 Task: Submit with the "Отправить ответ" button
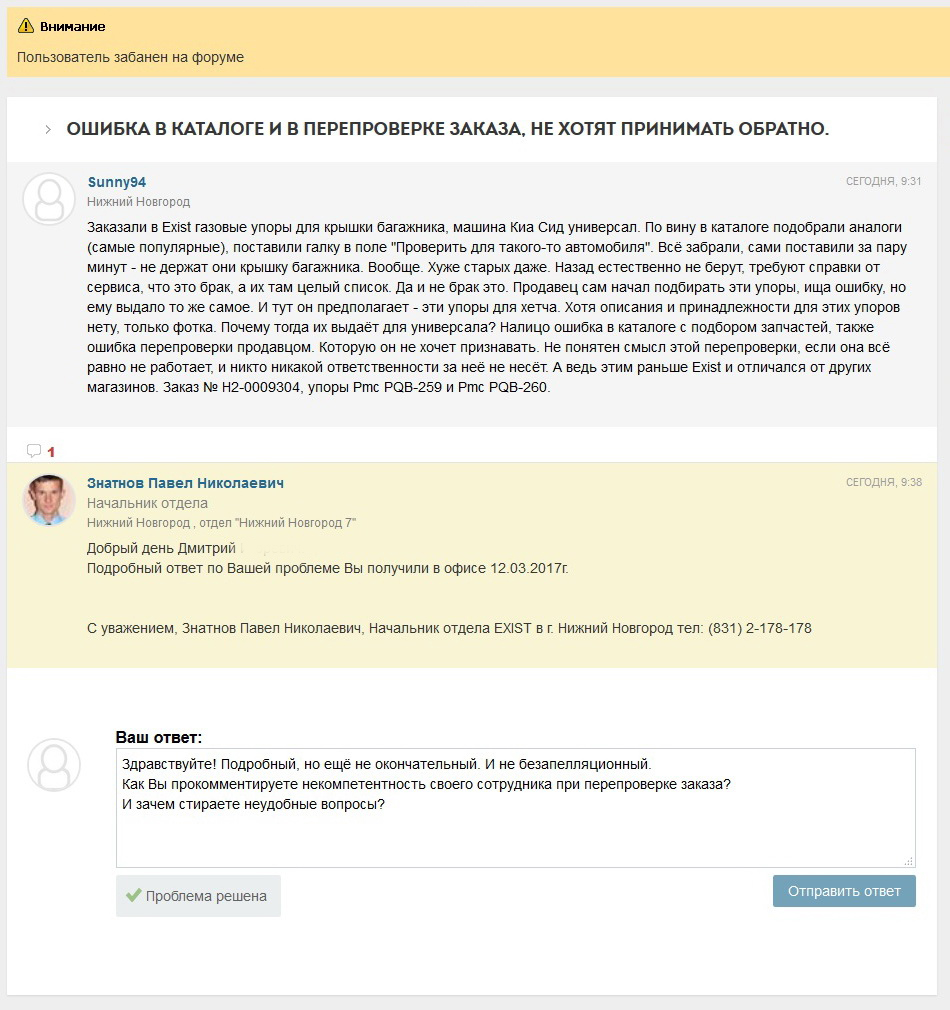click(x=844, y=891)
